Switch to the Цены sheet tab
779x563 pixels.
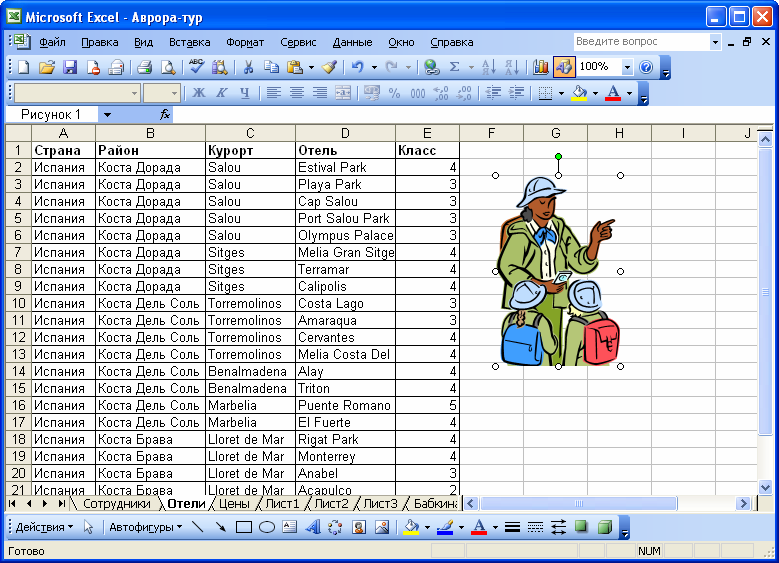(x=234, y=503)
